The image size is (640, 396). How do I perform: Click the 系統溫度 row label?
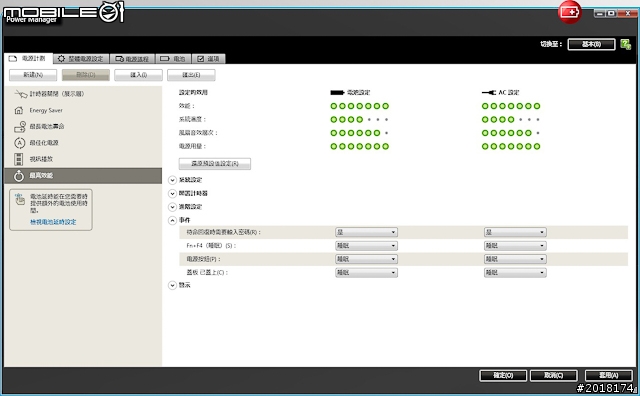coord(192,119)
